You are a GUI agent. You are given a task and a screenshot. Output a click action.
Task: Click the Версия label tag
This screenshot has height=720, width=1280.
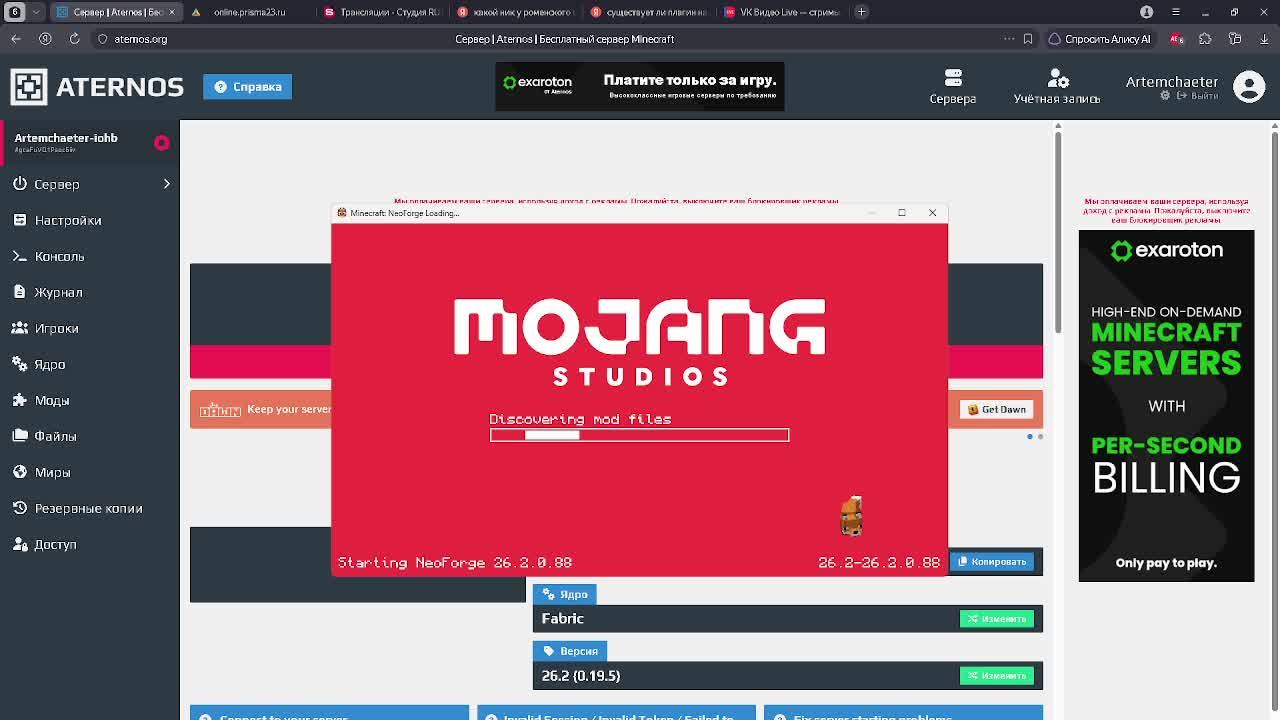pos(569,651)
